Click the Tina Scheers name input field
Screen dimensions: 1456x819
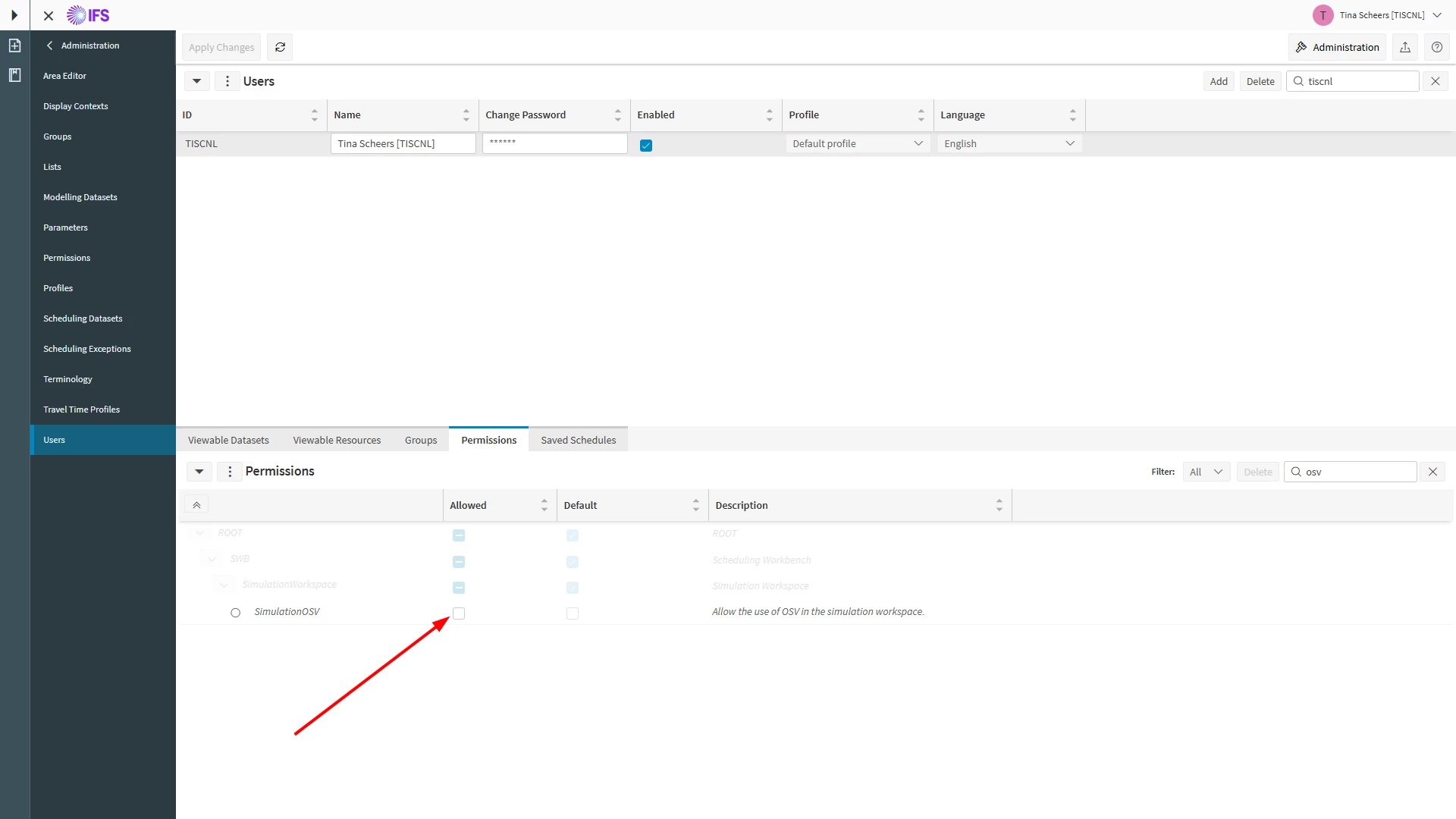click(x=403, y=143)
